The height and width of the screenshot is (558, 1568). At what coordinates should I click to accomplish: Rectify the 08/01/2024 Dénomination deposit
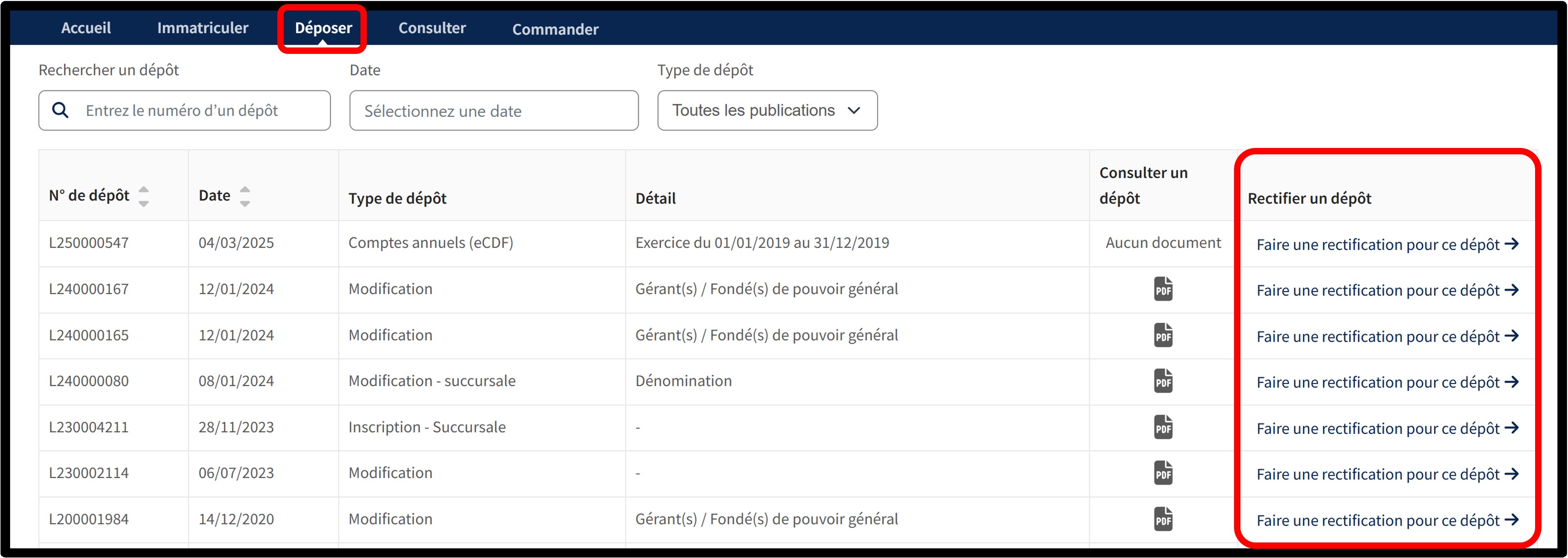click(x=1387, y=382)
